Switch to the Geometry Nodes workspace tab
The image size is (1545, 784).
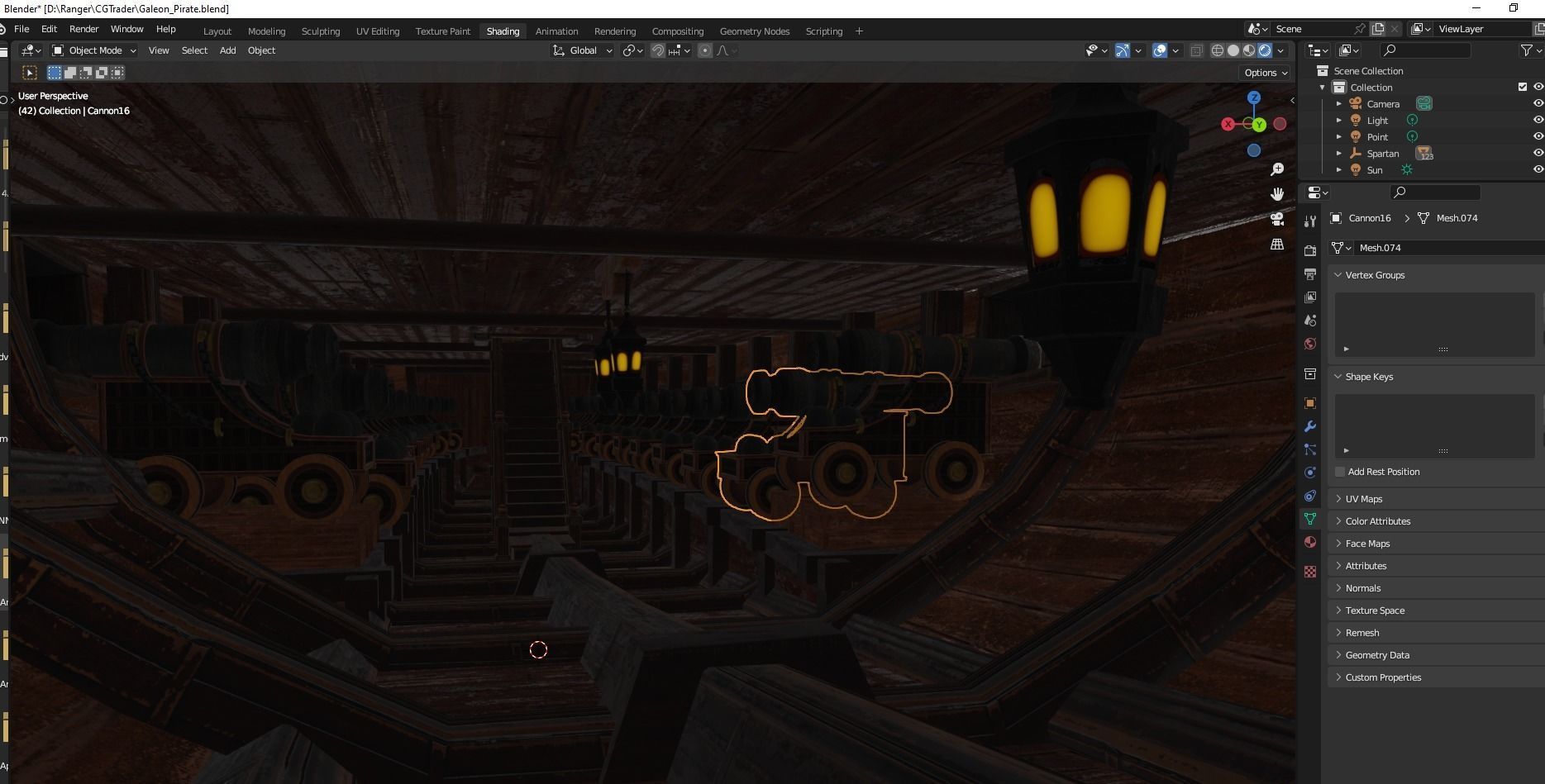click(755, 31)
